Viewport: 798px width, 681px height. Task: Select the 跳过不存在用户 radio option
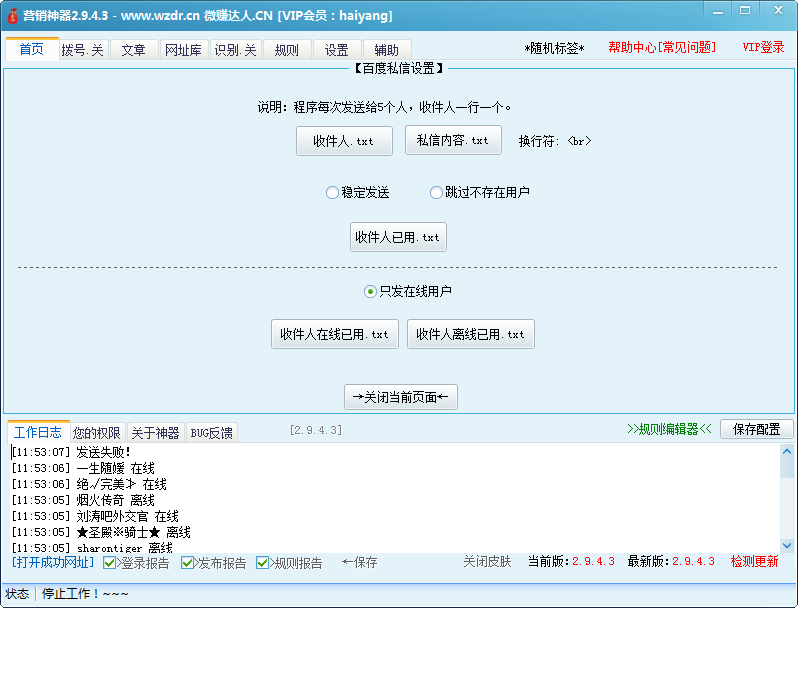pyautogui.click(x=436, y=193)
